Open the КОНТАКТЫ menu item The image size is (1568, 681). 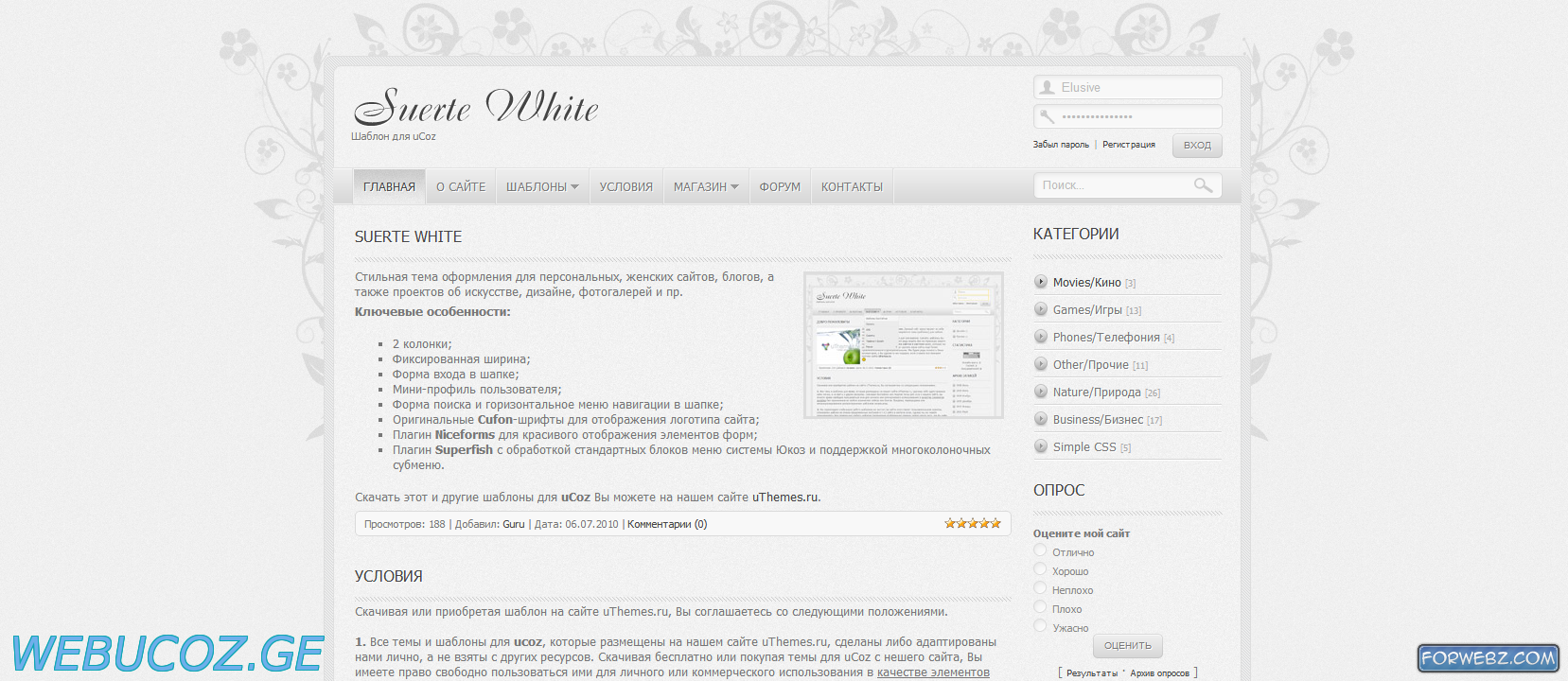coord(852,186)
